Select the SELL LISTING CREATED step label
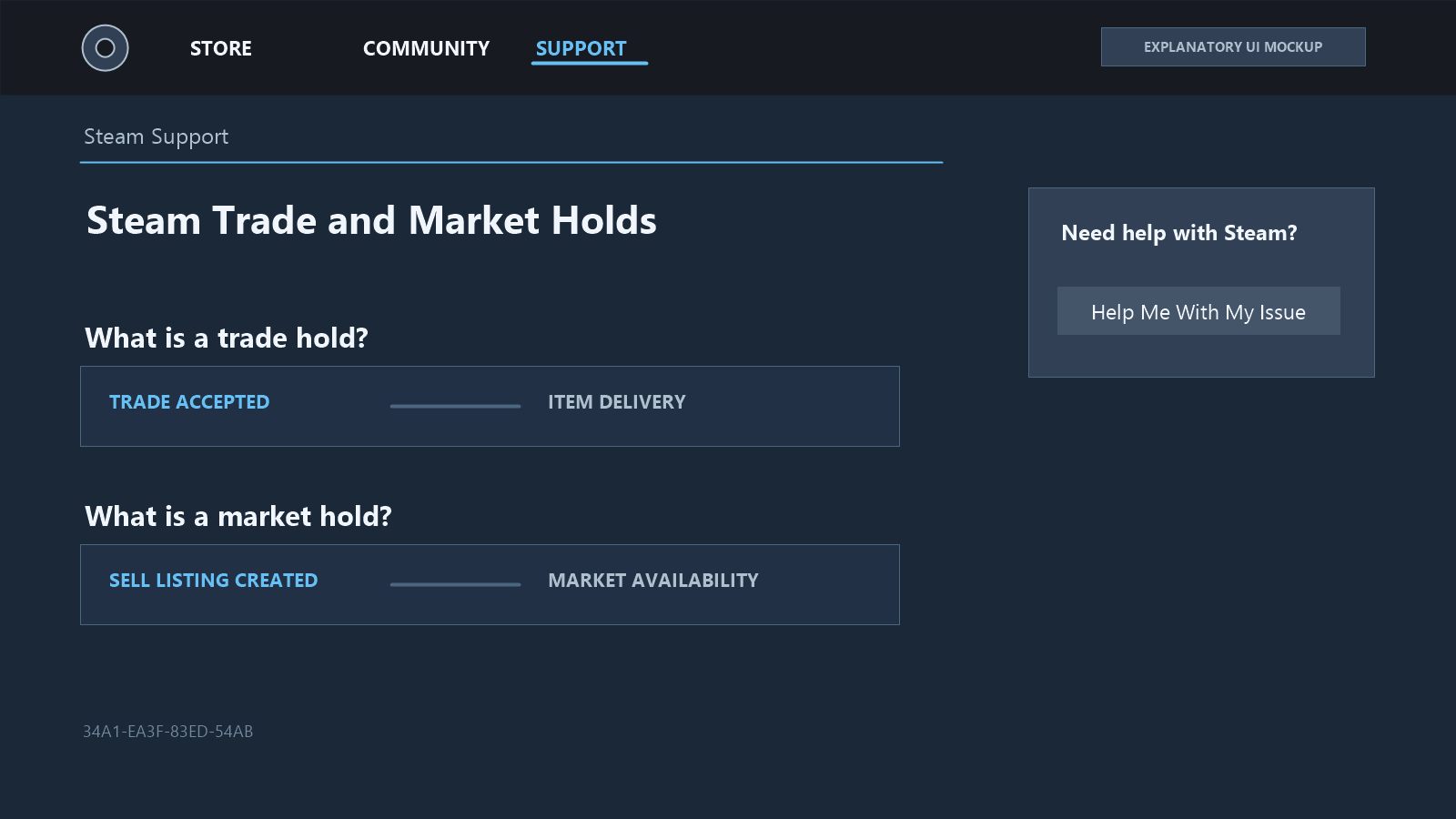 click(214, 581)
